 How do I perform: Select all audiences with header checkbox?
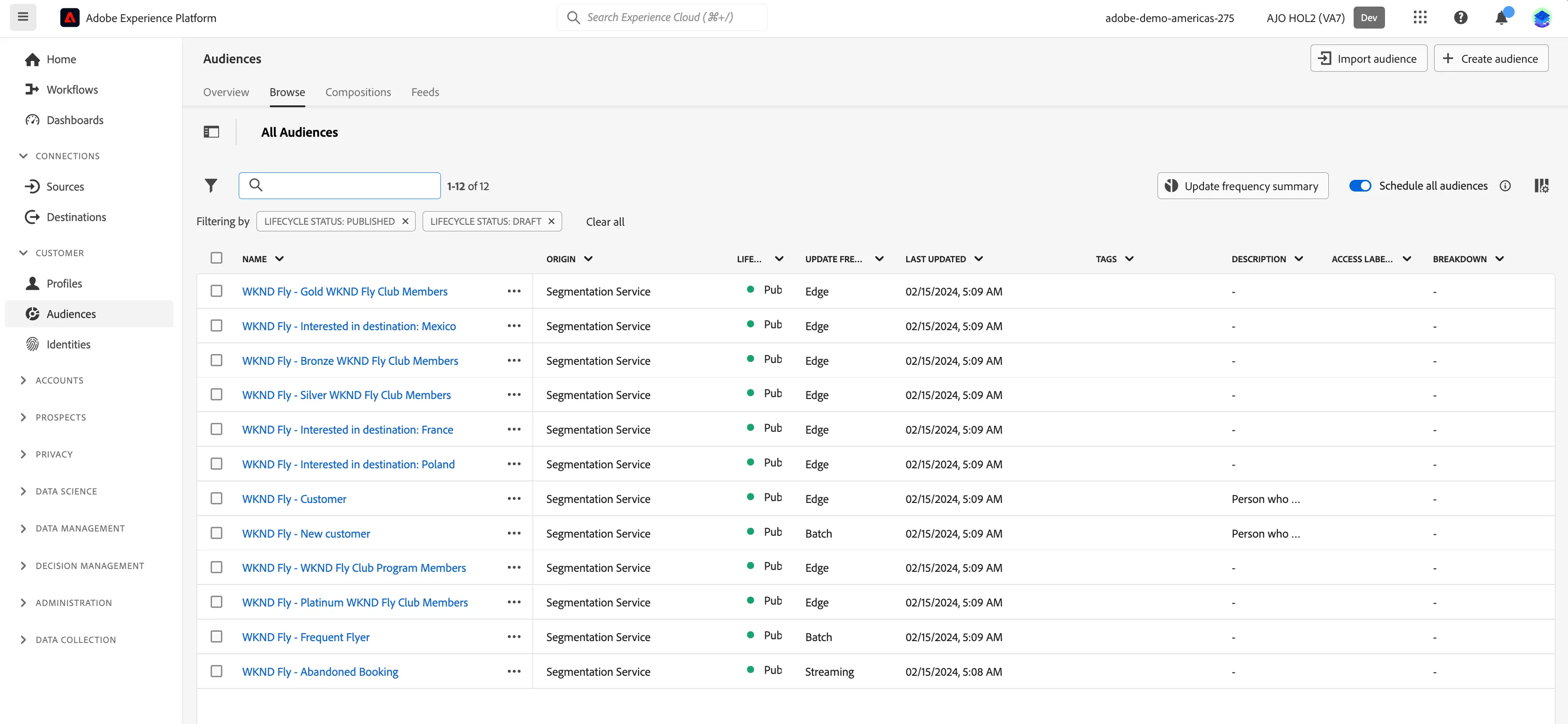[216, 258]
